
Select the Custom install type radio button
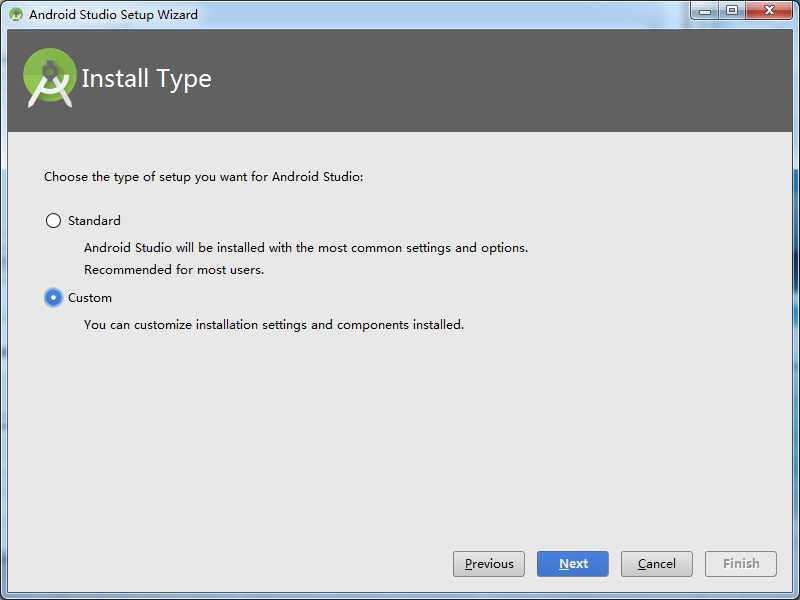tap(53, 297)
